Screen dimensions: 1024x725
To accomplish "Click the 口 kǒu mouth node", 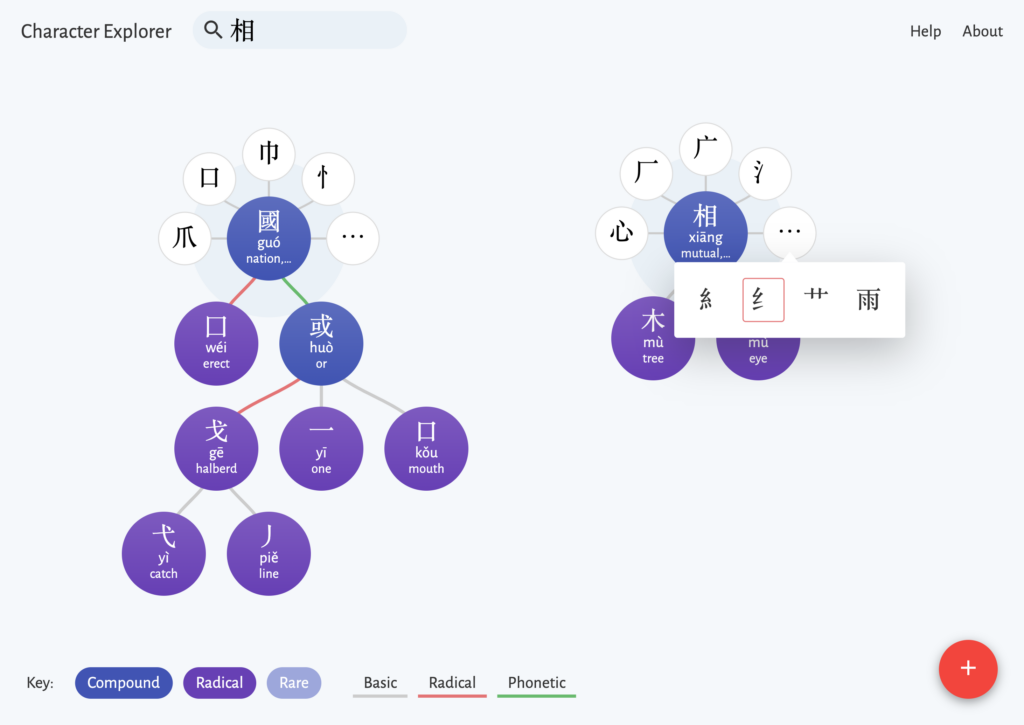I will point(426,449).
